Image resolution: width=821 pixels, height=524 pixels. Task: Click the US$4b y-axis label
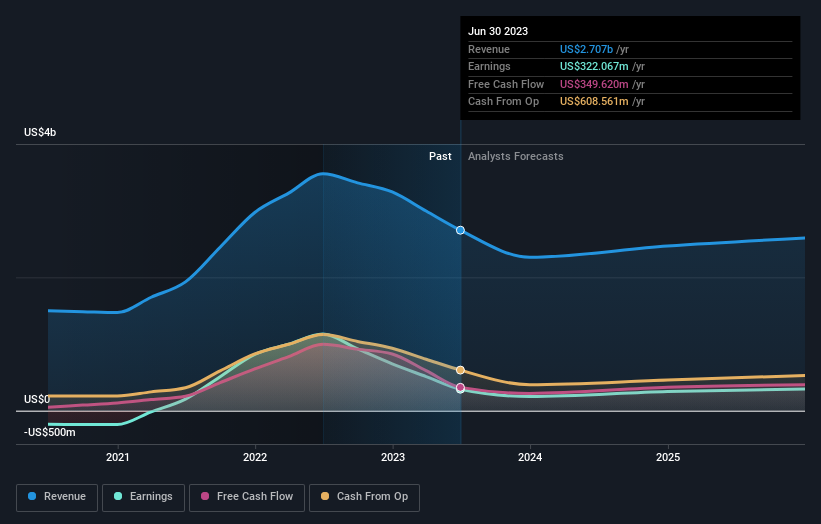coord(40,132)
